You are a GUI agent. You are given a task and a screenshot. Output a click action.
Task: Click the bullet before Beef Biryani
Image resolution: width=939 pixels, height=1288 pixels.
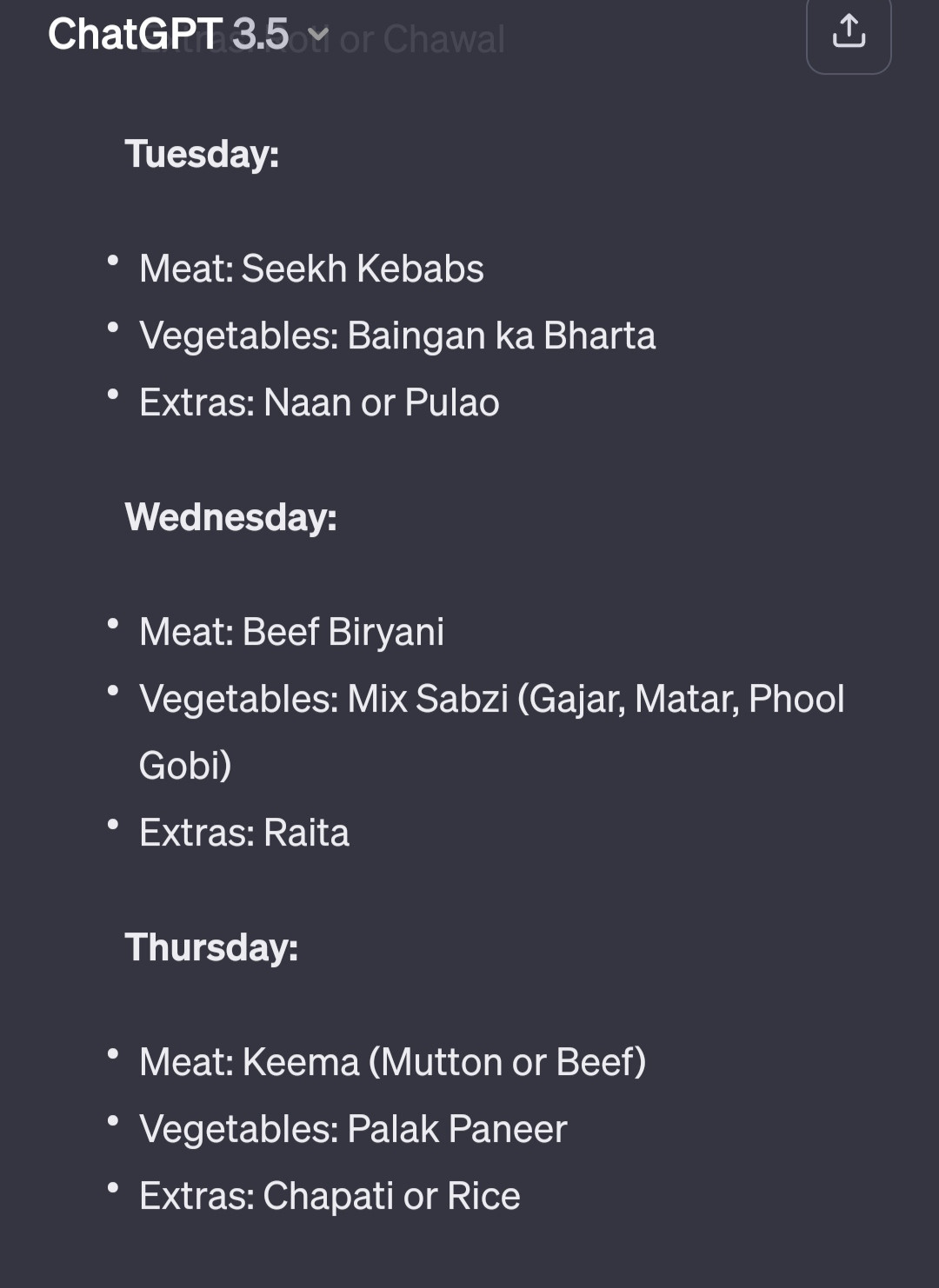coord(112,623)
